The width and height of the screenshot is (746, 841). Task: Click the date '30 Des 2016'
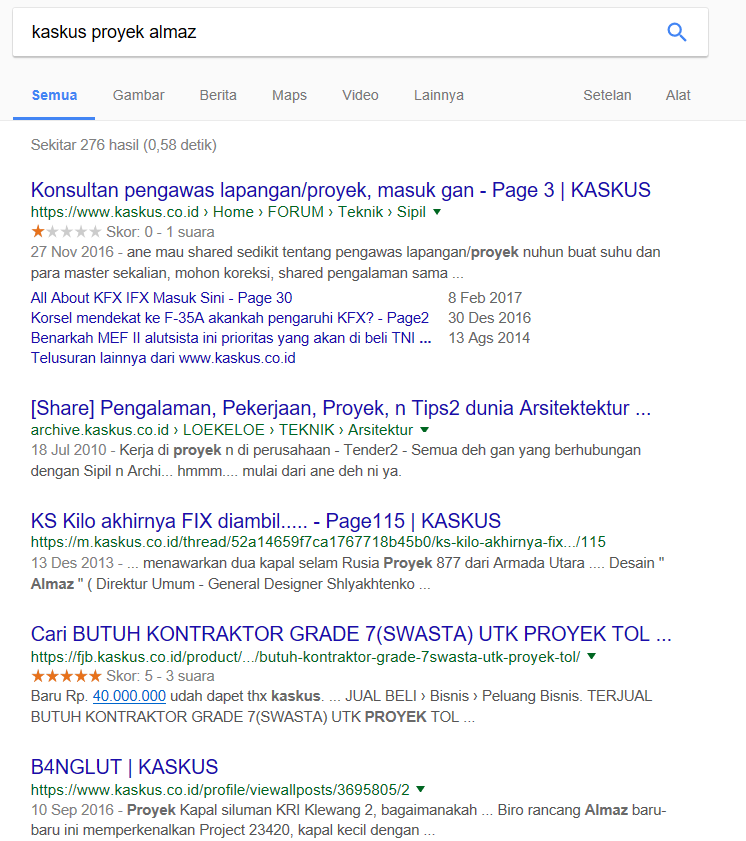[489, 318]
